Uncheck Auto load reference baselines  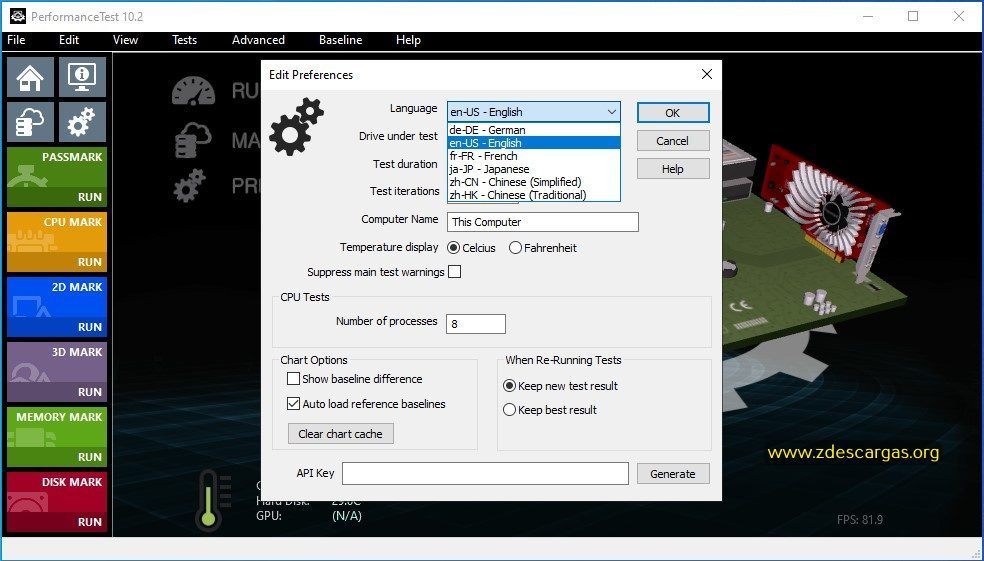click(293, 403)
